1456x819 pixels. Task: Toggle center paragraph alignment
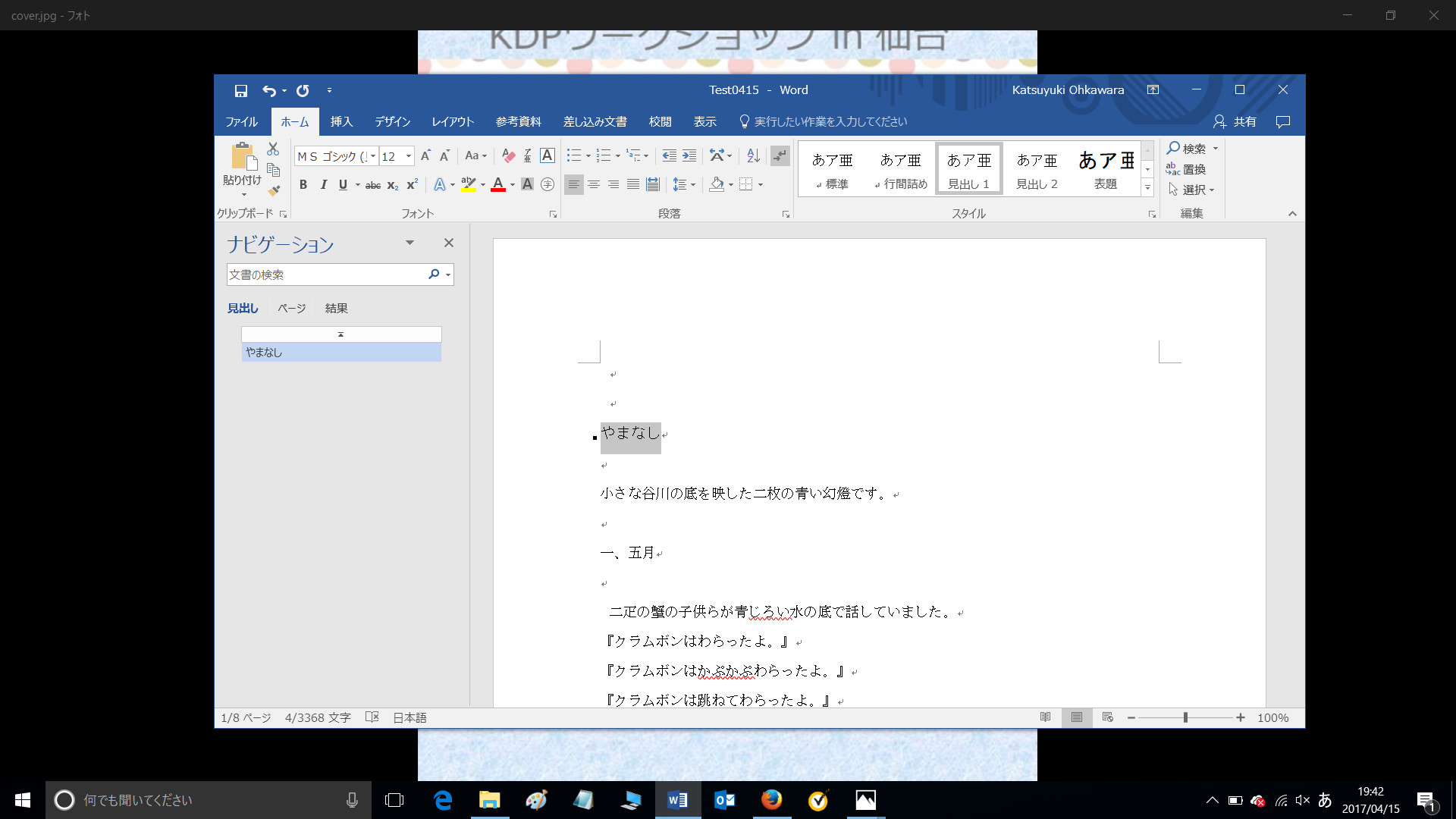pyautogui.click(x=594, y=184)
